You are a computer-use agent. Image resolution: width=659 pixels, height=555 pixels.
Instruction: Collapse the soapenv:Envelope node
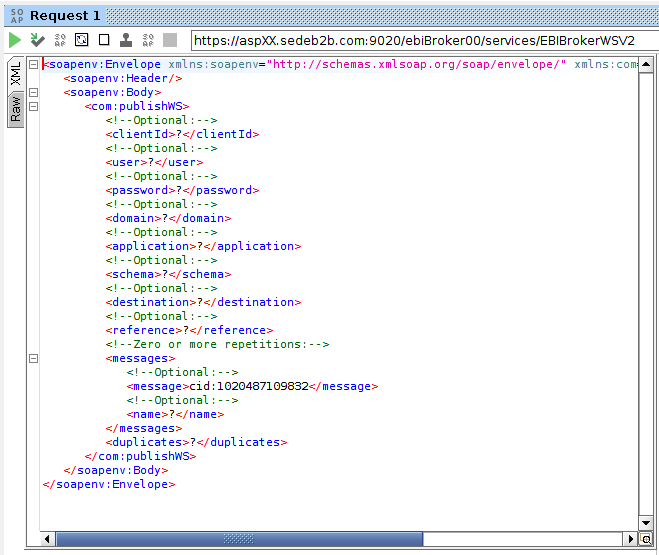coord(34,64)
